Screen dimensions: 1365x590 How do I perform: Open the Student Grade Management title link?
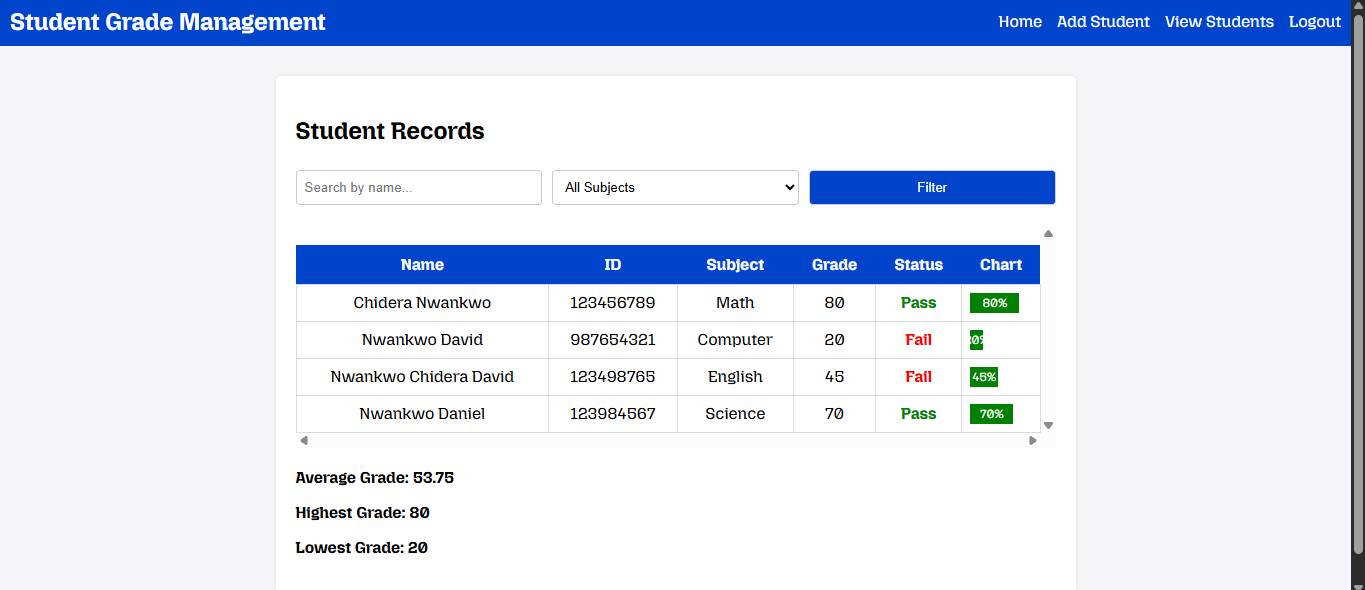tap(166, 21)
